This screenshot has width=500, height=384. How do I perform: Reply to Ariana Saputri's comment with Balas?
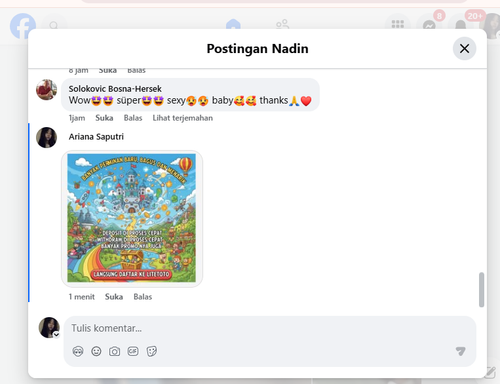coord(143,297)
